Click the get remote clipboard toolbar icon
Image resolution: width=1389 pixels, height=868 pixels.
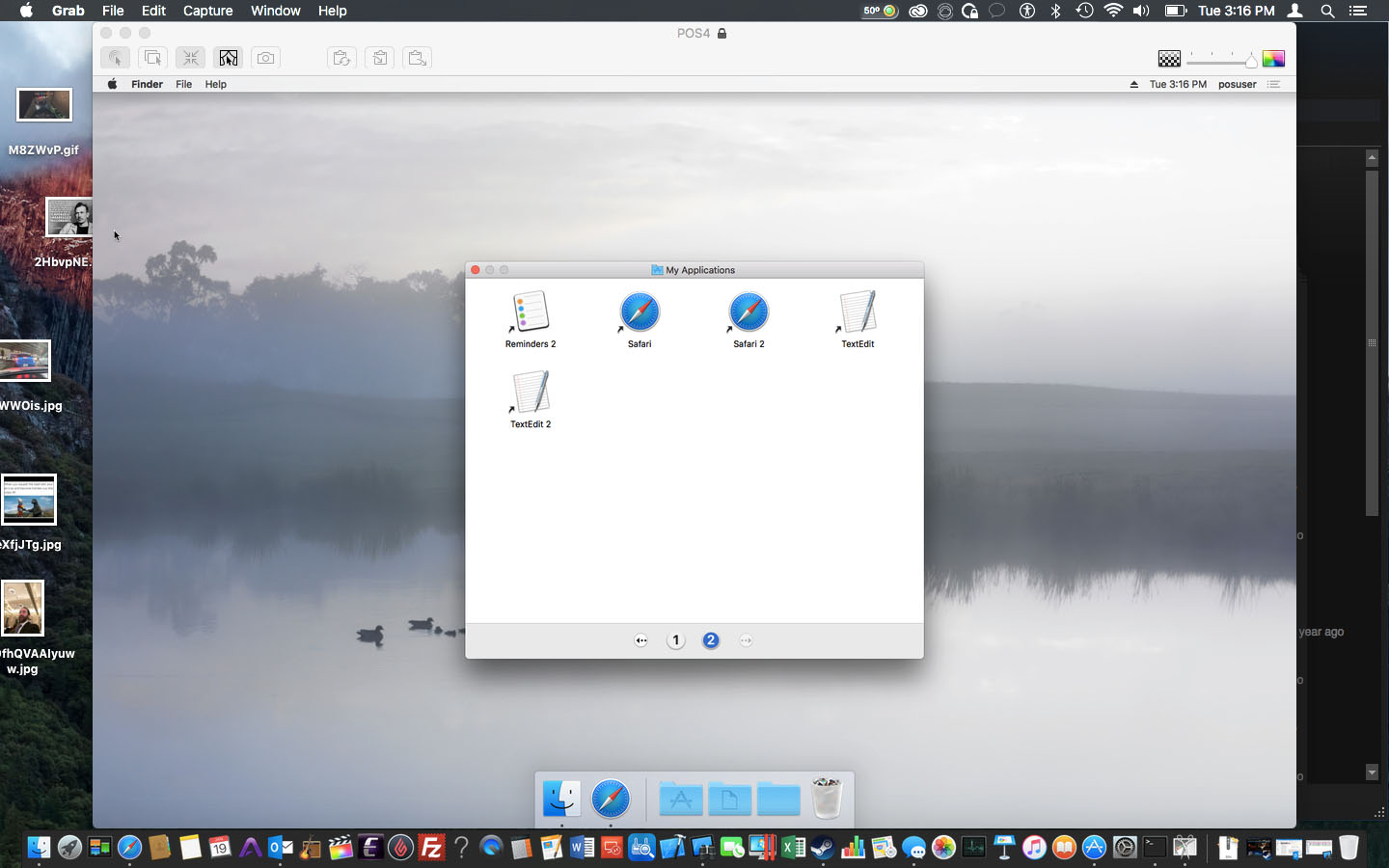pyautogui.click(x=380, y=58)
